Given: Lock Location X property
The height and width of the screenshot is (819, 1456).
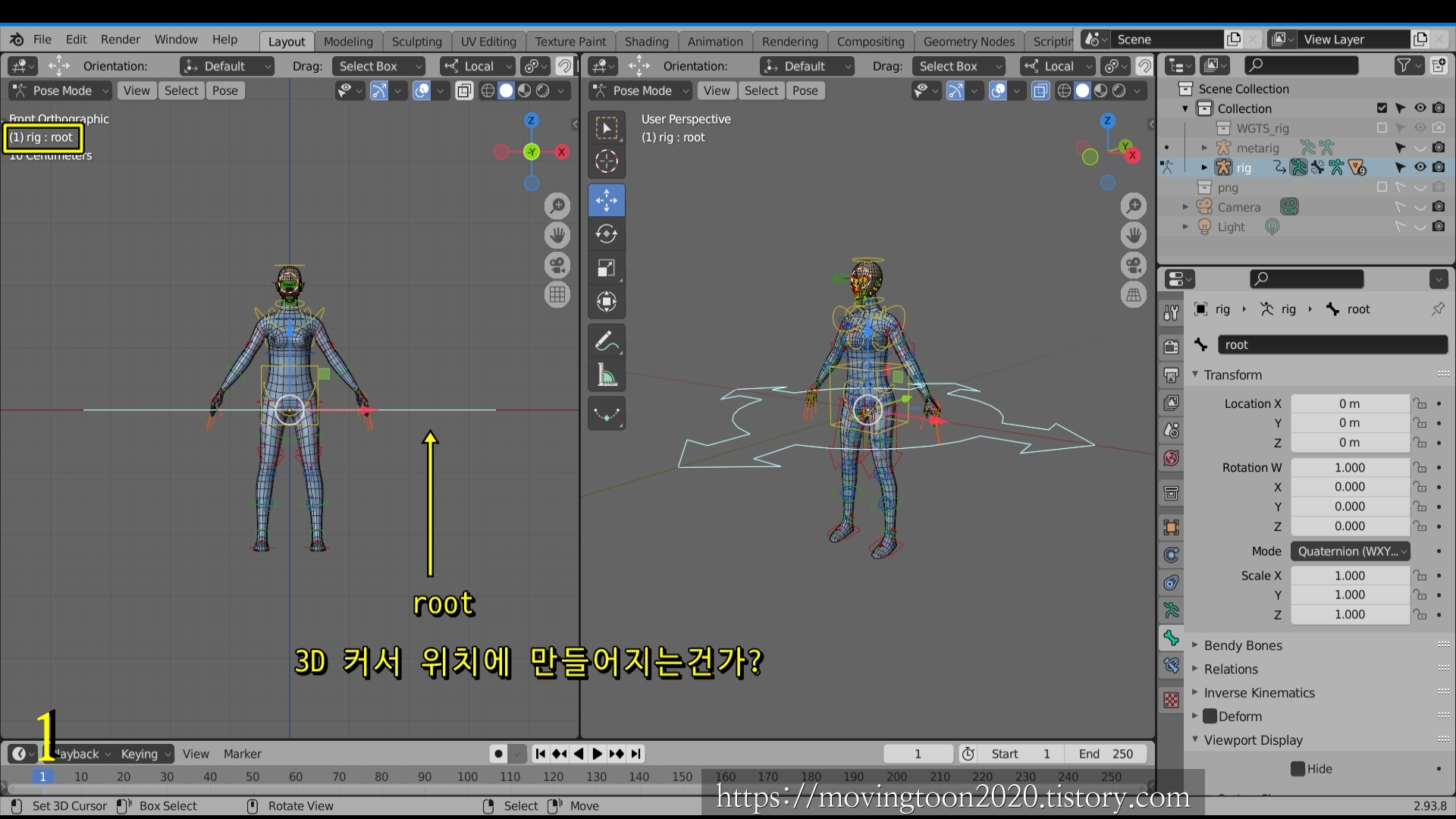Looking at the screenshot, I should point(1420,404).
